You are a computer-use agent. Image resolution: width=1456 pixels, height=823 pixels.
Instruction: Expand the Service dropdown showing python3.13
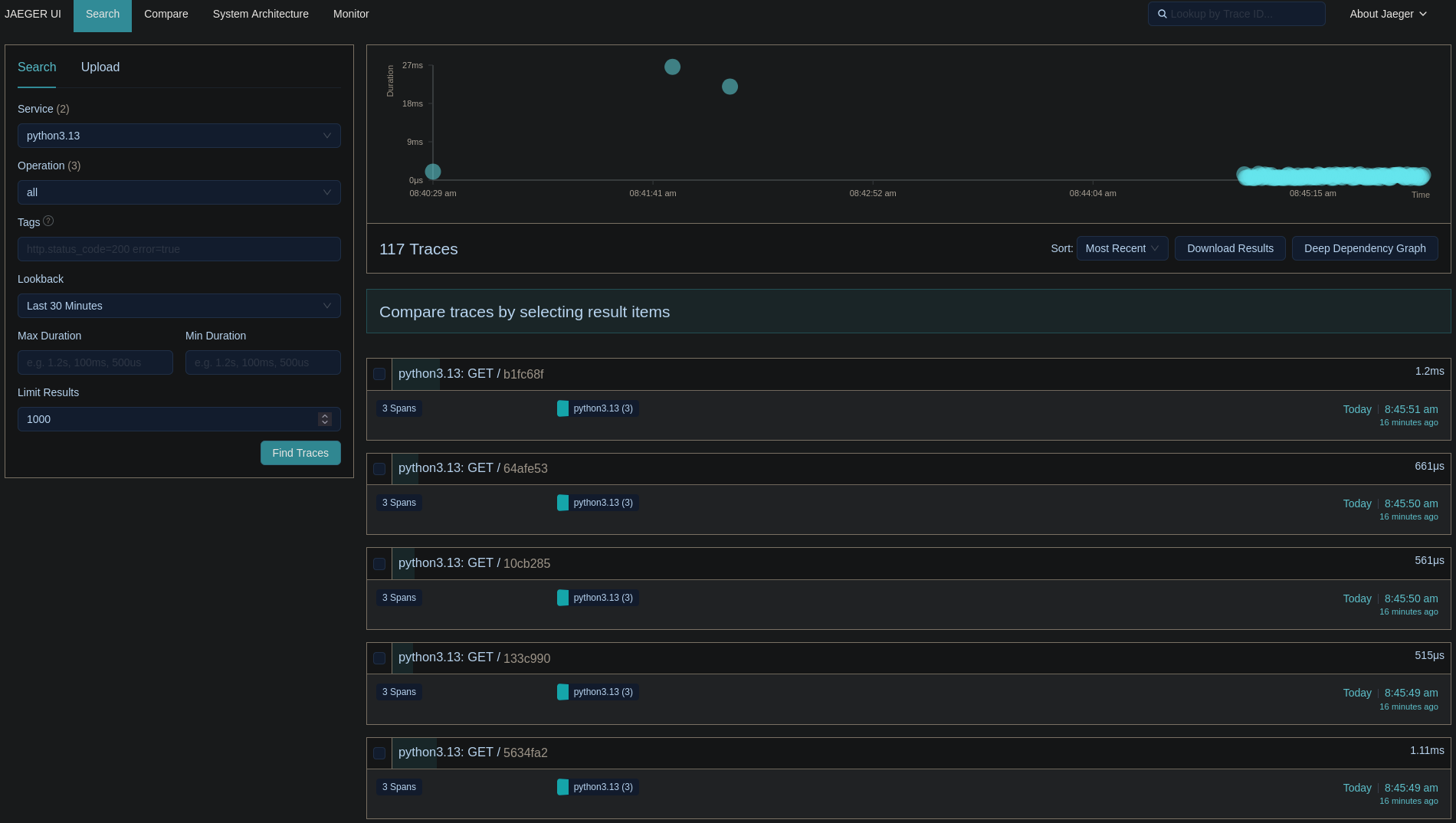(x=179, y=136)
